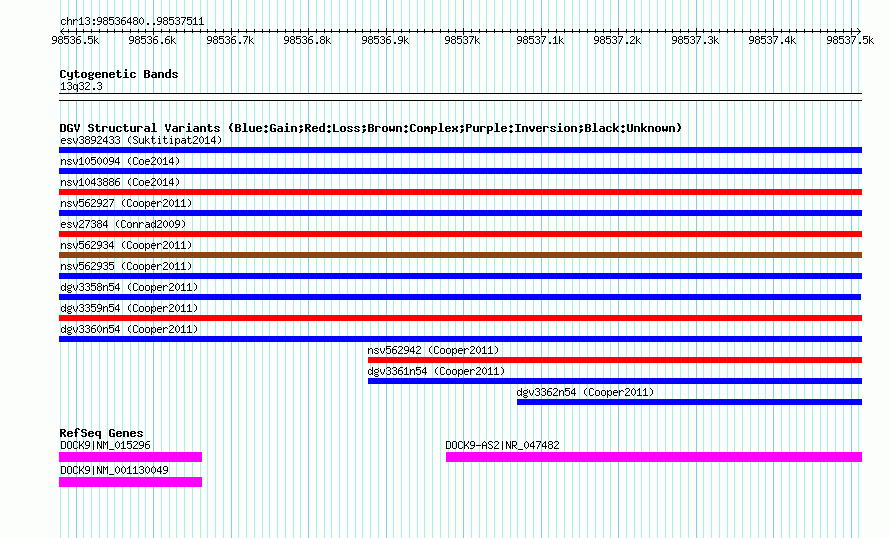This screenshot has height=538, width=890.
Task: Click the blue bar of dgv3362n54
Action: click(690, 402)
